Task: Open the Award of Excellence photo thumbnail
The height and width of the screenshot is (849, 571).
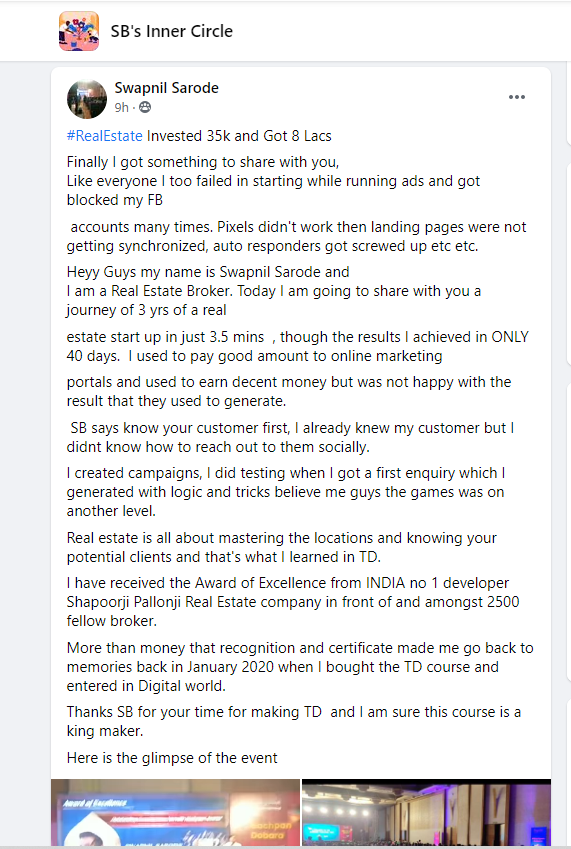Action: (175, 812)
